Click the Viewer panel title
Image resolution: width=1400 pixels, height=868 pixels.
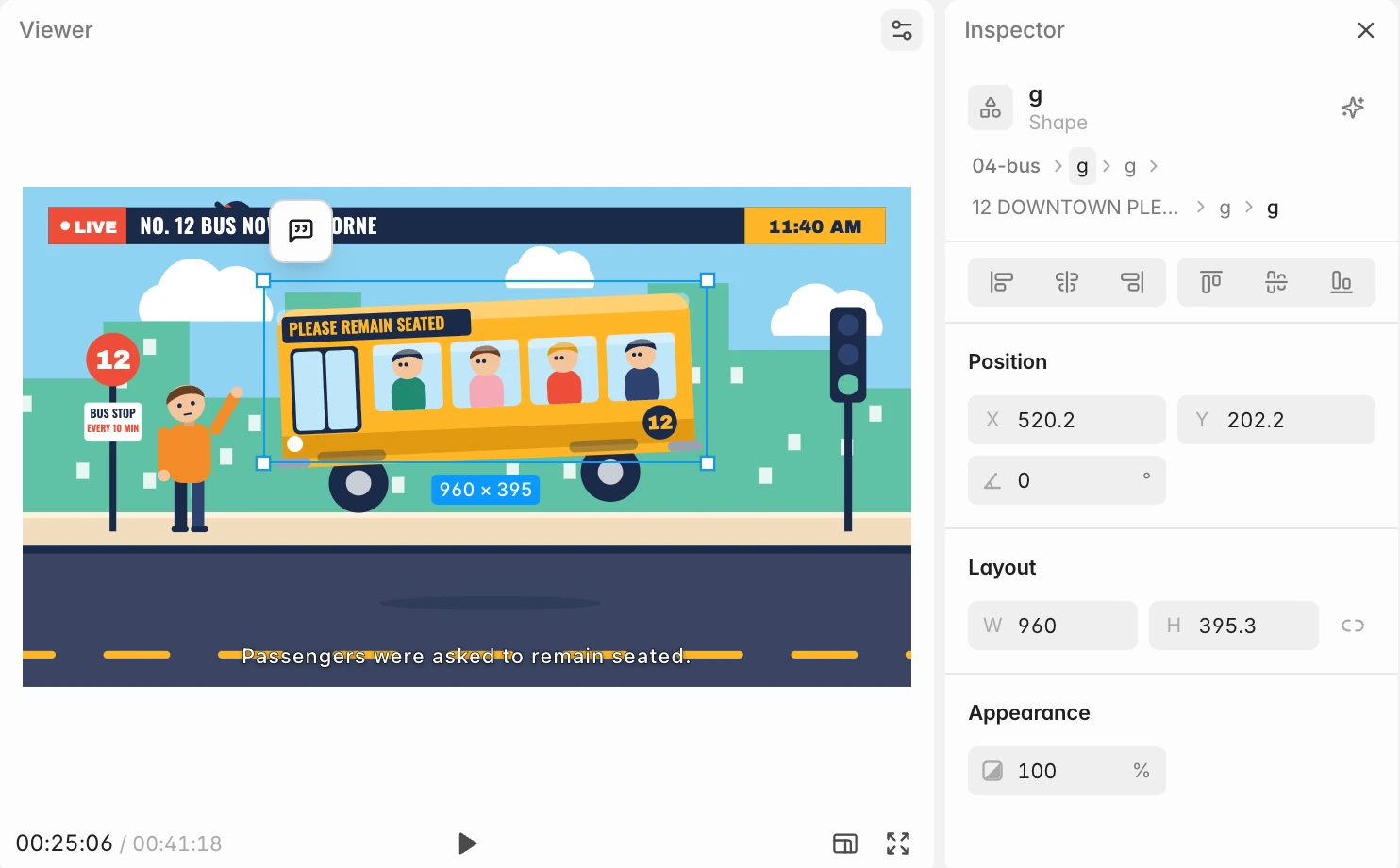(x=56, y=30)
